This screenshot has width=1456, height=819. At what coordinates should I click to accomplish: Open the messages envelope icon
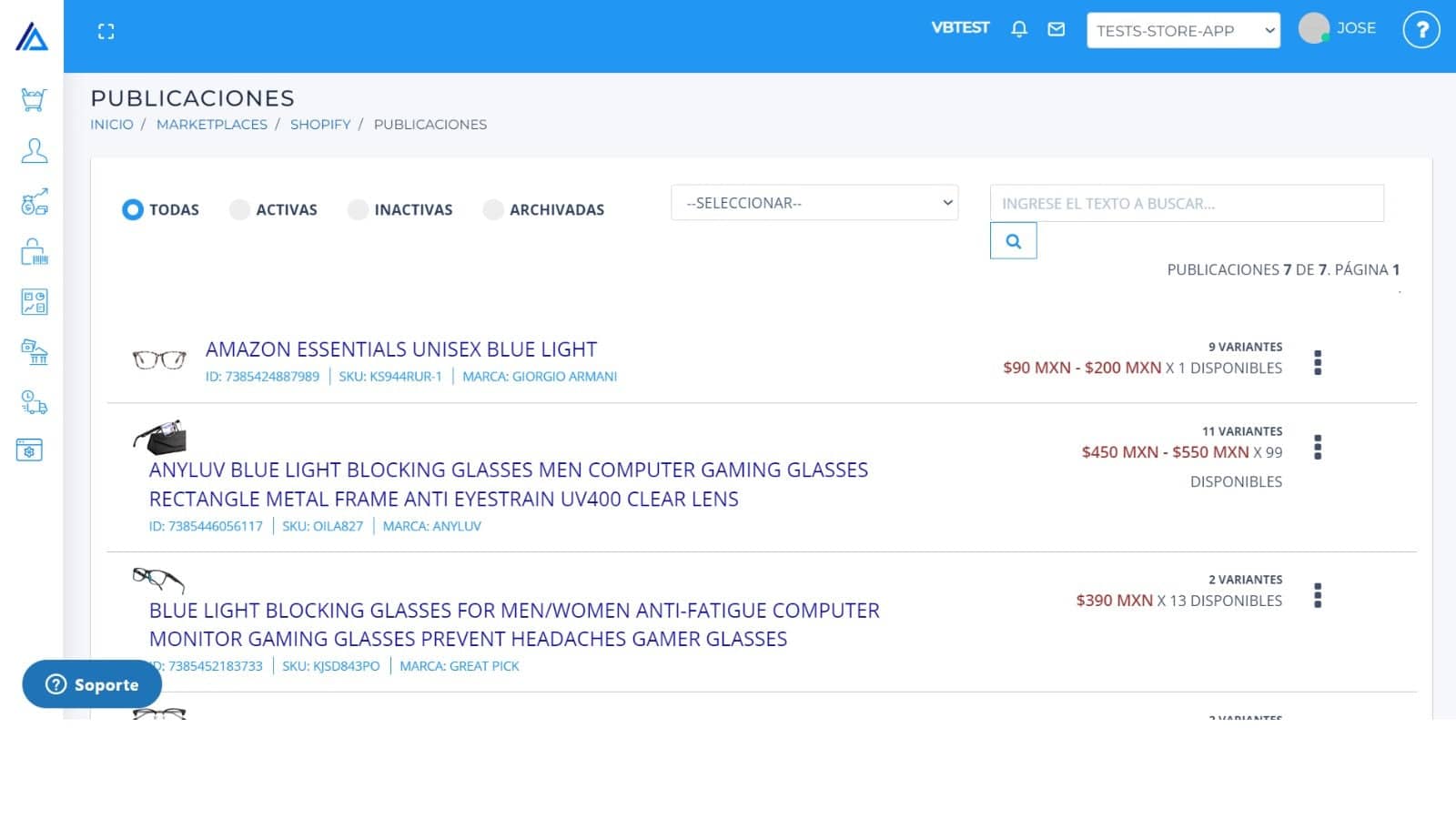coord(1056,29)
